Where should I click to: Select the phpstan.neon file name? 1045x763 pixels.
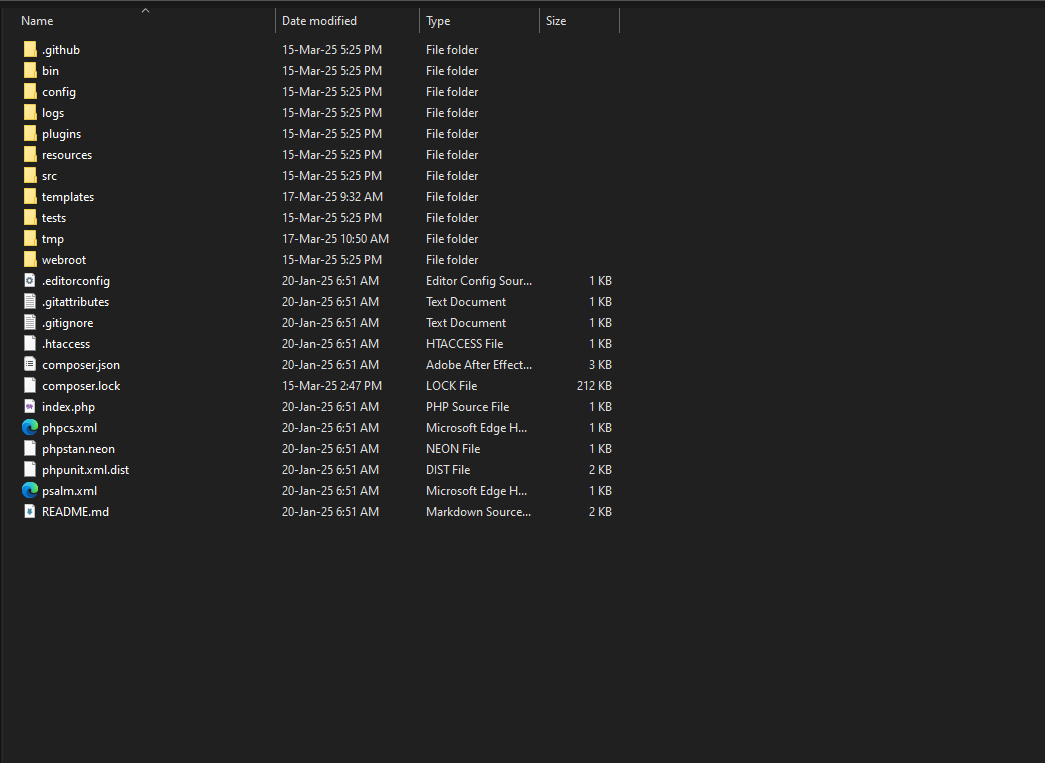click(78, 448)
